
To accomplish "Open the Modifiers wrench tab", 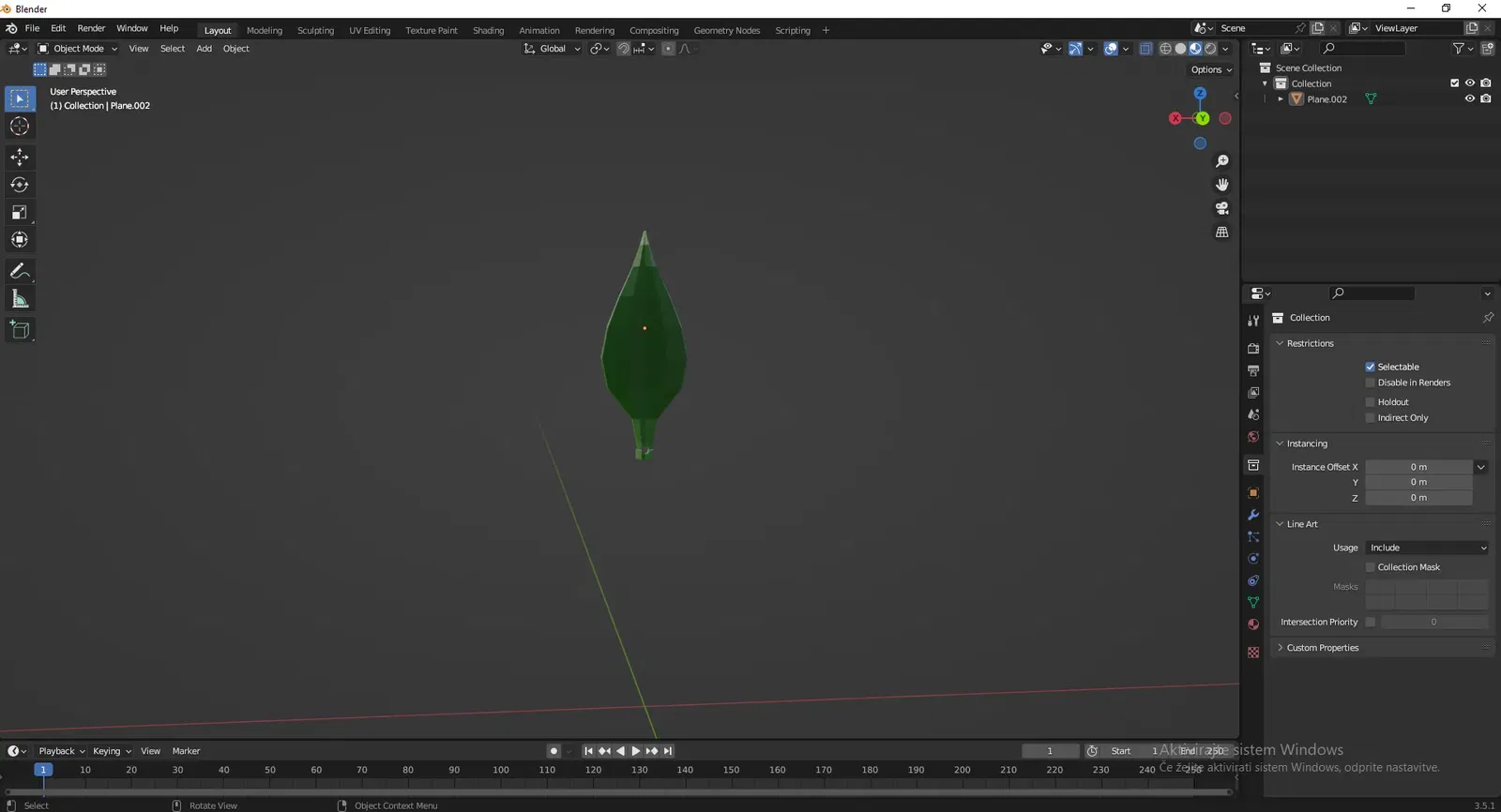I will (1253, 515).
